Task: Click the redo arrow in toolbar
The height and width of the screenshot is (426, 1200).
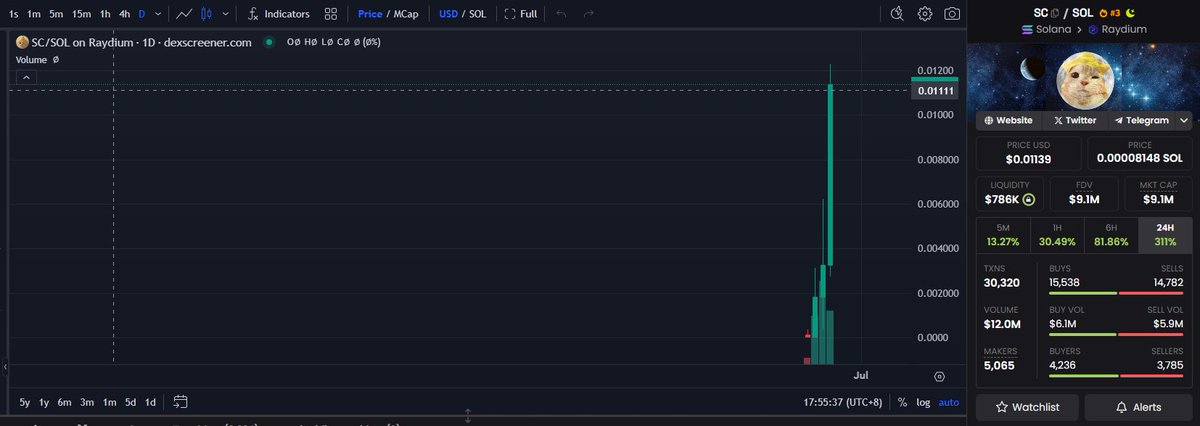Action: [x=588, y=14]
